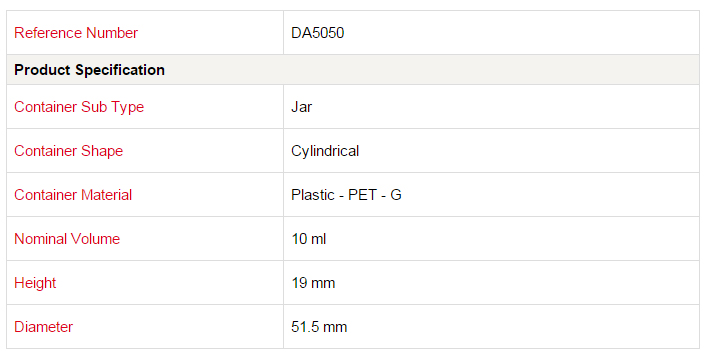The width and height of the screenshot is (711, 360).
Task: Select the Cylindrical value text
Action: click(325, 151)
